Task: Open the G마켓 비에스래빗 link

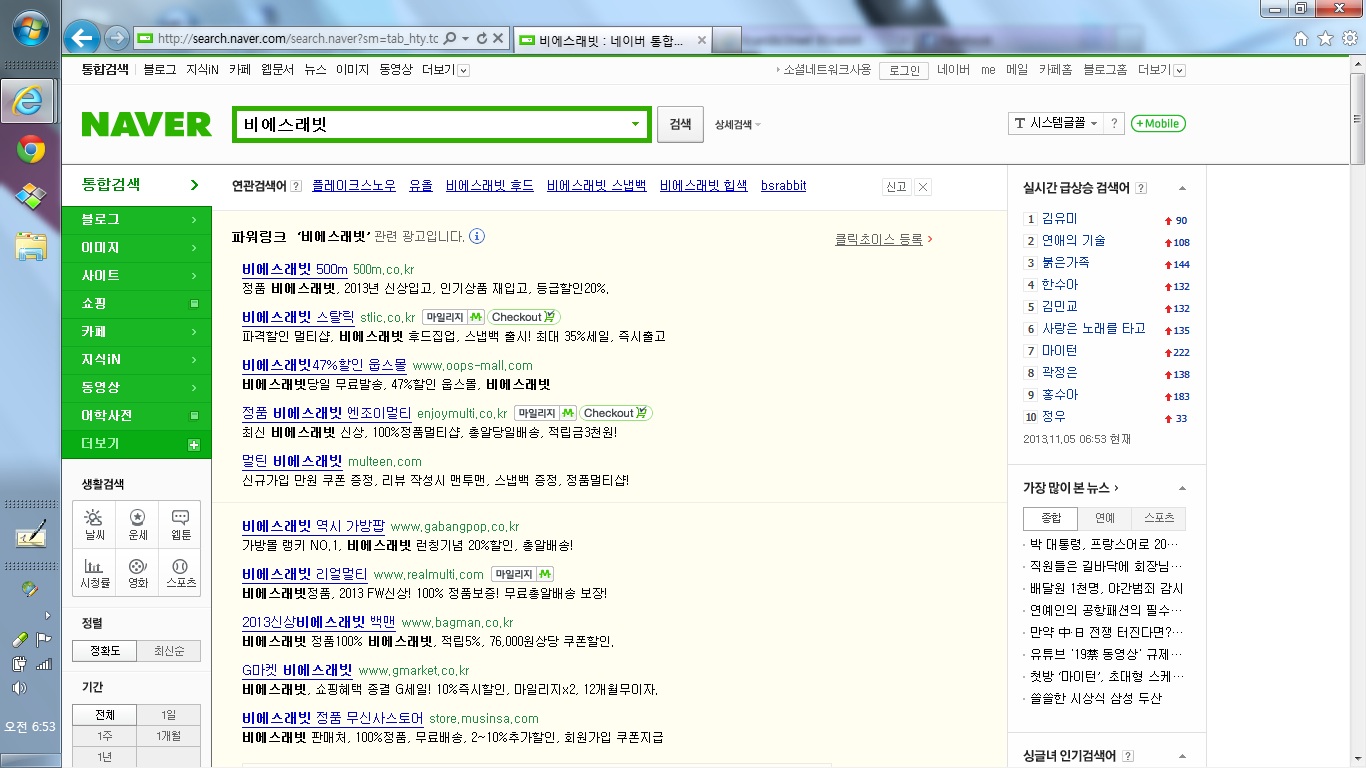Action: (297, 670)
